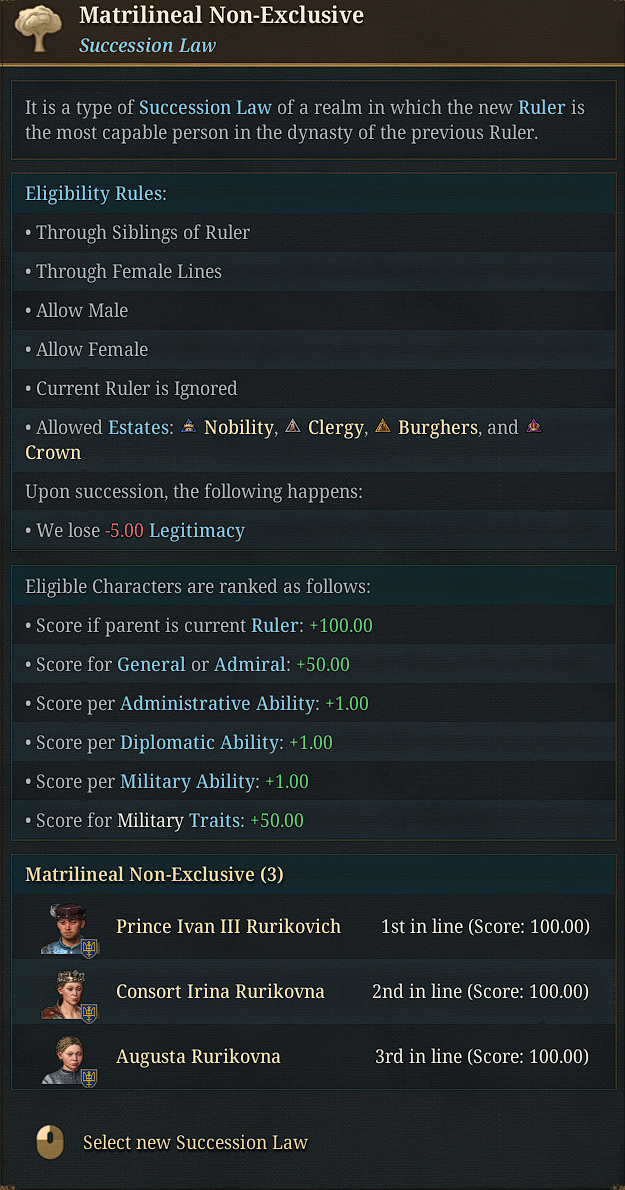This screenshot has width=625, height=1190.
Task: Open Consort Irina Rurikovna's portrait
Action: click(x=69, y=991)
